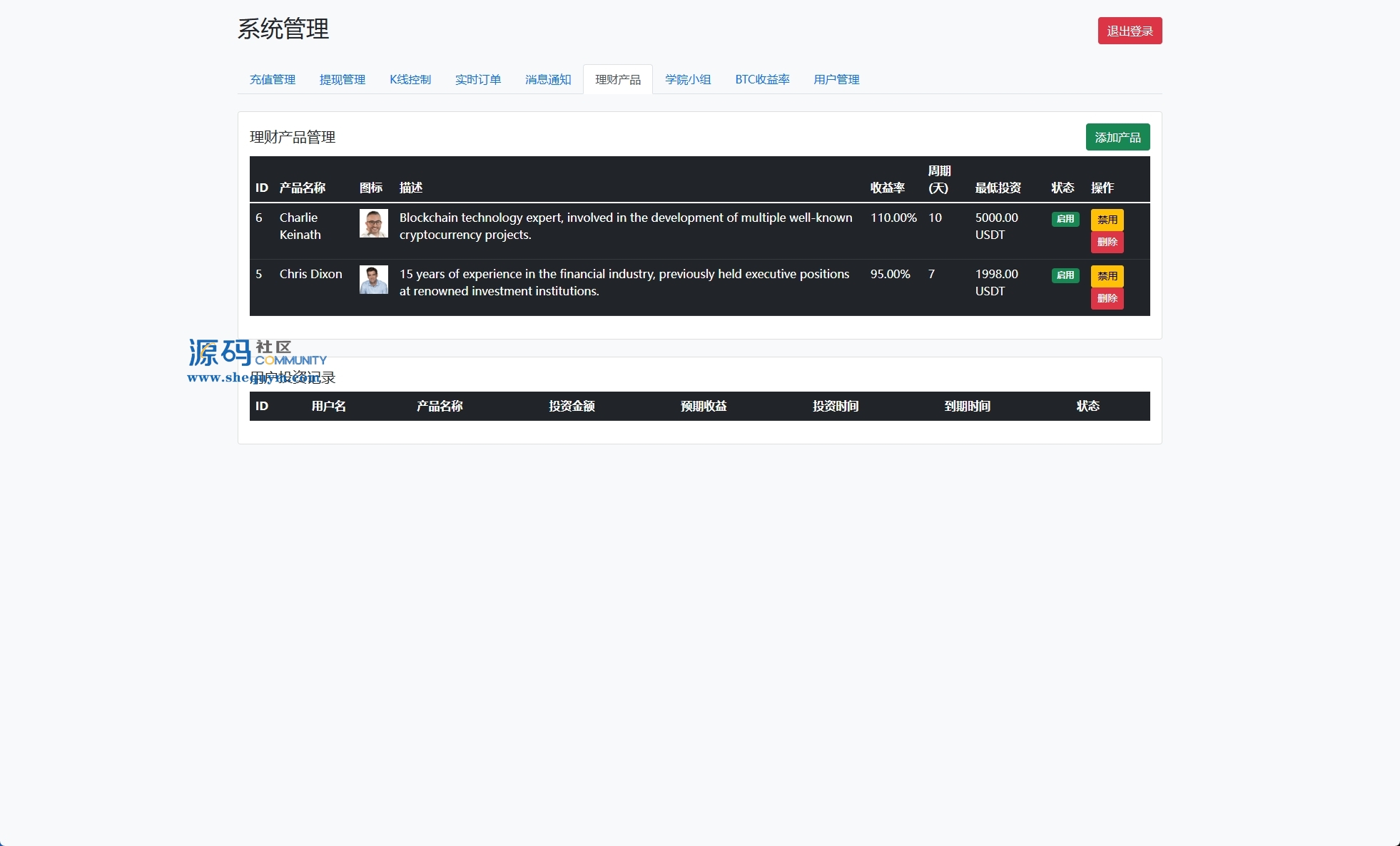Open the BTC收益率 tab
Screen dimensions: 1400x846
tap(762, 79)
